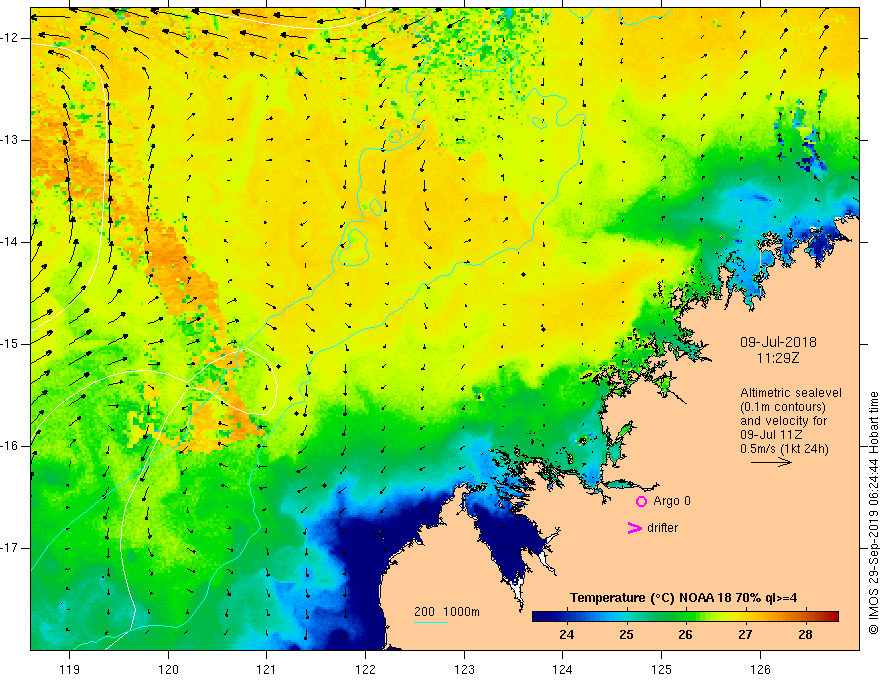
Task: Click the "09-Jul 11Z" caption line
Action: [x=771, y=435]
